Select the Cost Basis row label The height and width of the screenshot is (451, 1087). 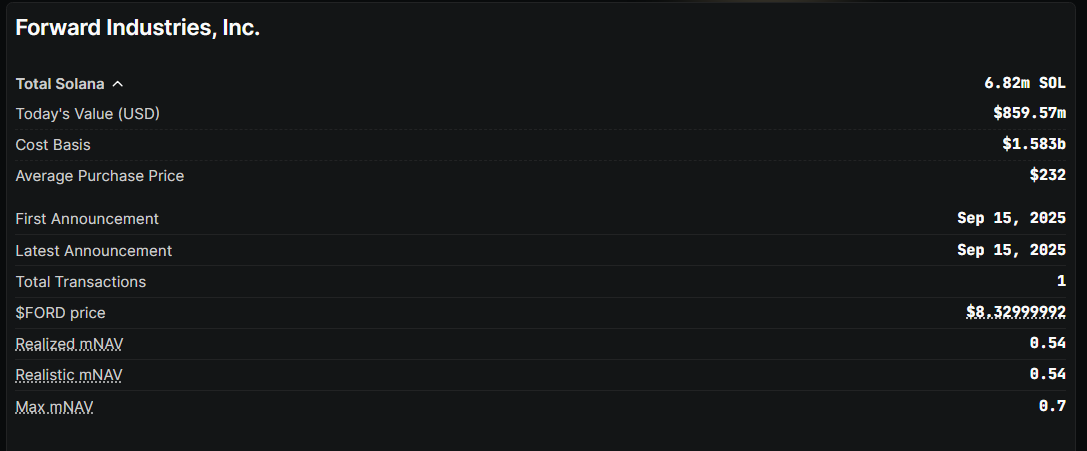pyautogui.click(x=53, y=145)
